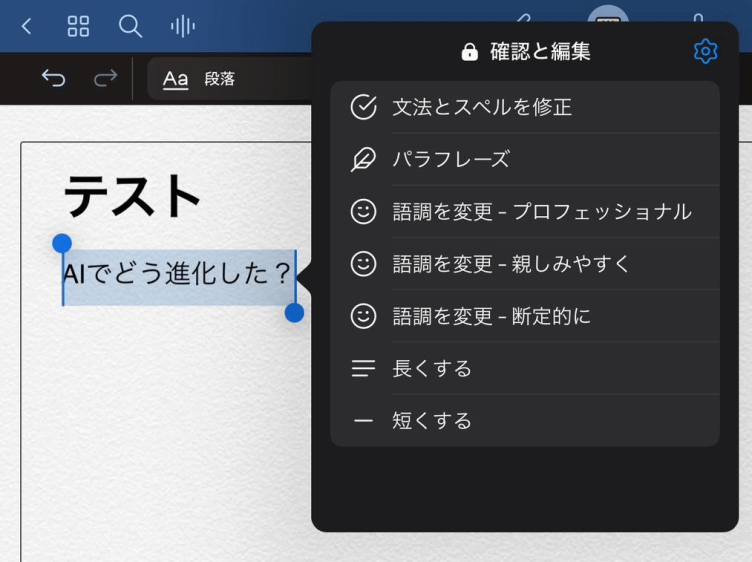The image size is (752, 562).
Task: Select 語調を変更 – 断定的に
Action: tap(525, 316)
